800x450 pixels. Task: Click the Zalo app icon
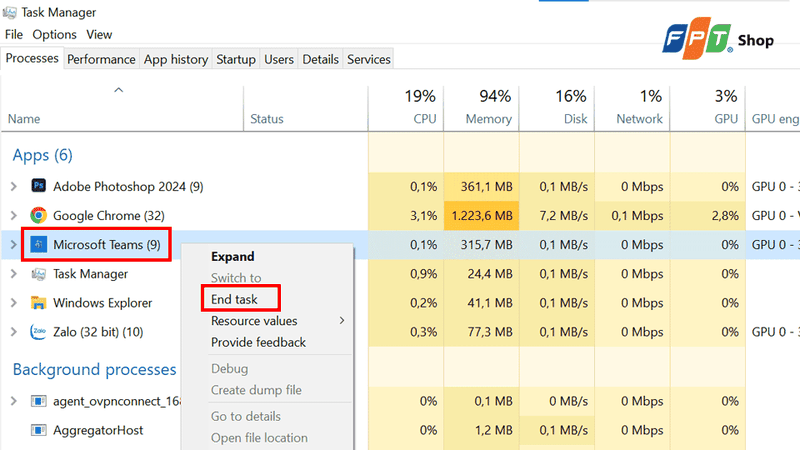click(38, 332)
